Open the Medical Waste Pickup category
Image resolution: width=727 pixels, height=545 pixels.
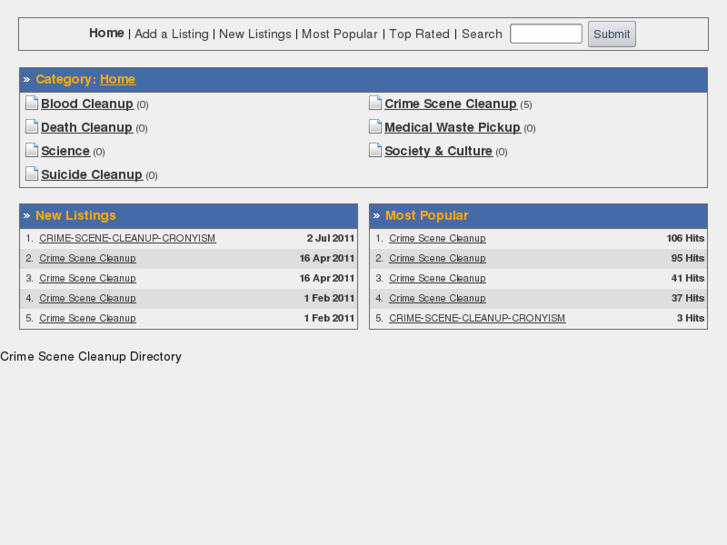tap(453, 128)
